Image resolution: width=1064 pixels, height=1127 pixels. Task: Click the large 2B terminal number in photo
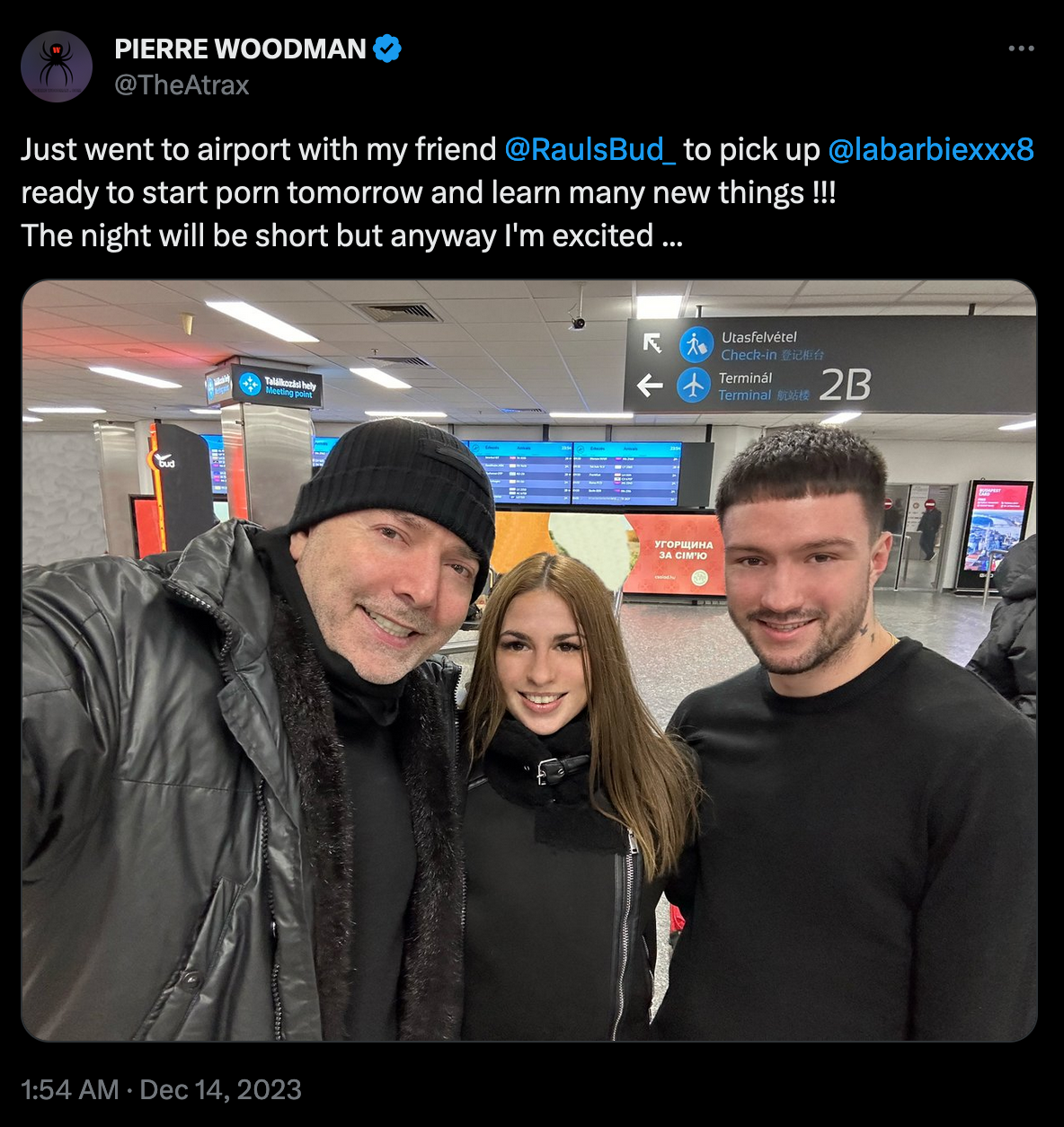pyautogui.click(x=845, y=386)
